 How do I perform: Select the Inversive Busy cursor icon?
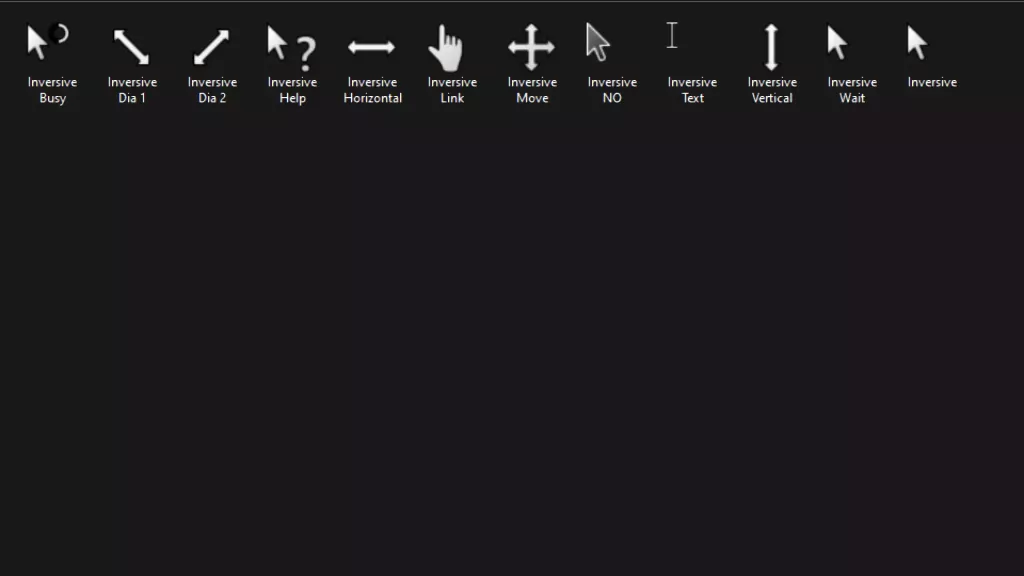(45, 40)
